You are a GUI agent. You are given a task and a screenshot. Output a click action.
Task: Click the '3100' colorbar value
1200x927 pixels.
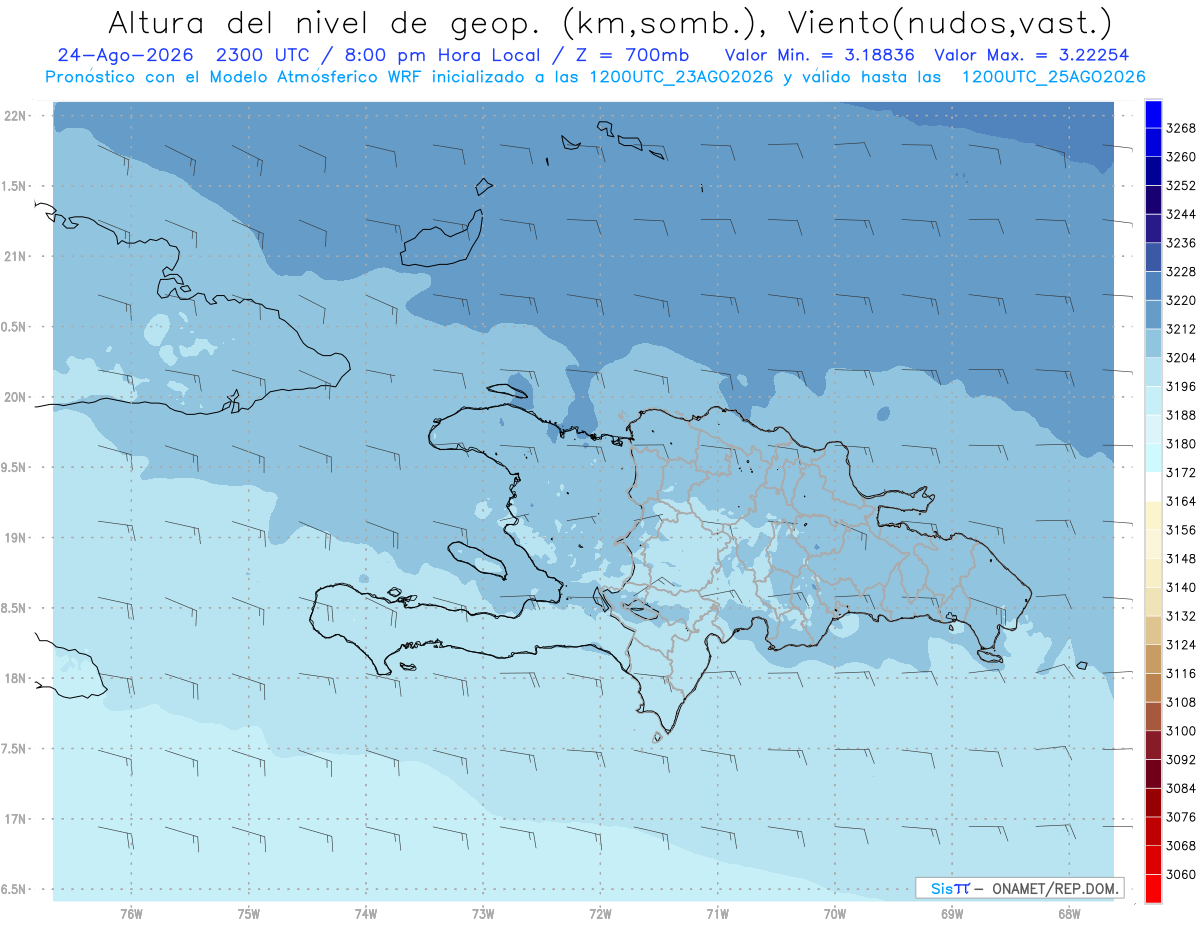[1181, 731]
